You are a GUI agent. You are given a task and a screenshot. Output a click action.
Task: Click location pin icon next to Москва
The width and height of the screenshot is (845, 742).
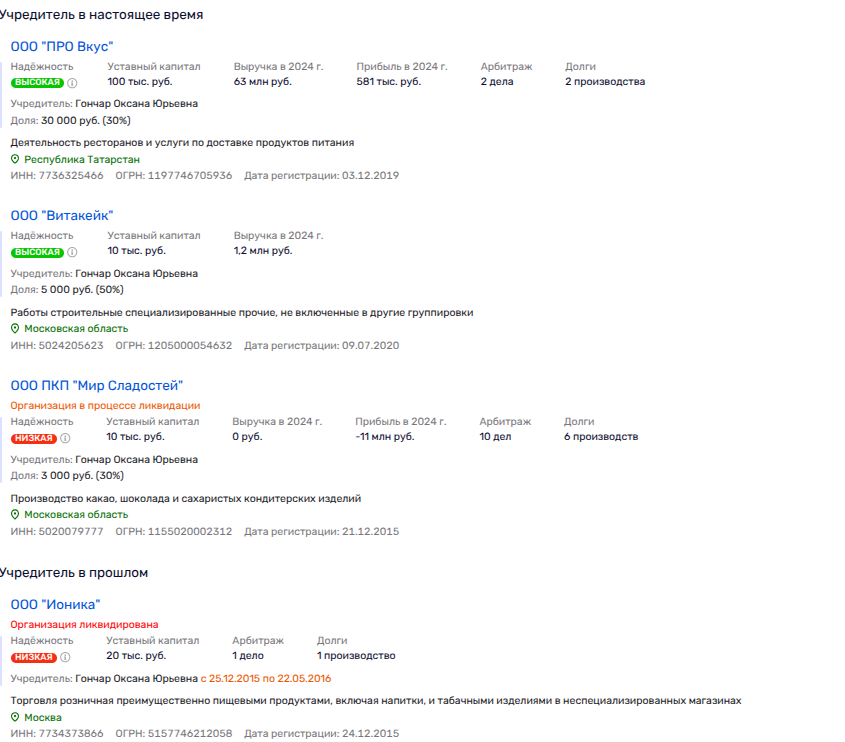pos(15,718)
